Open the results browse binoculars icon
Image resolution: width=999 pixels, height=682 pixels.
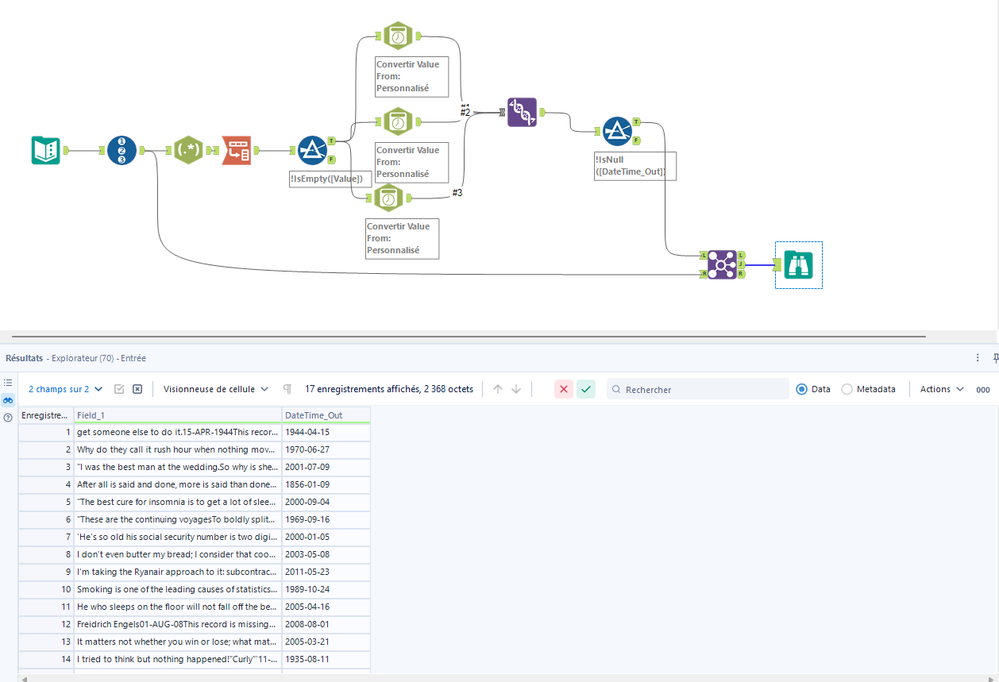(8, 400)
